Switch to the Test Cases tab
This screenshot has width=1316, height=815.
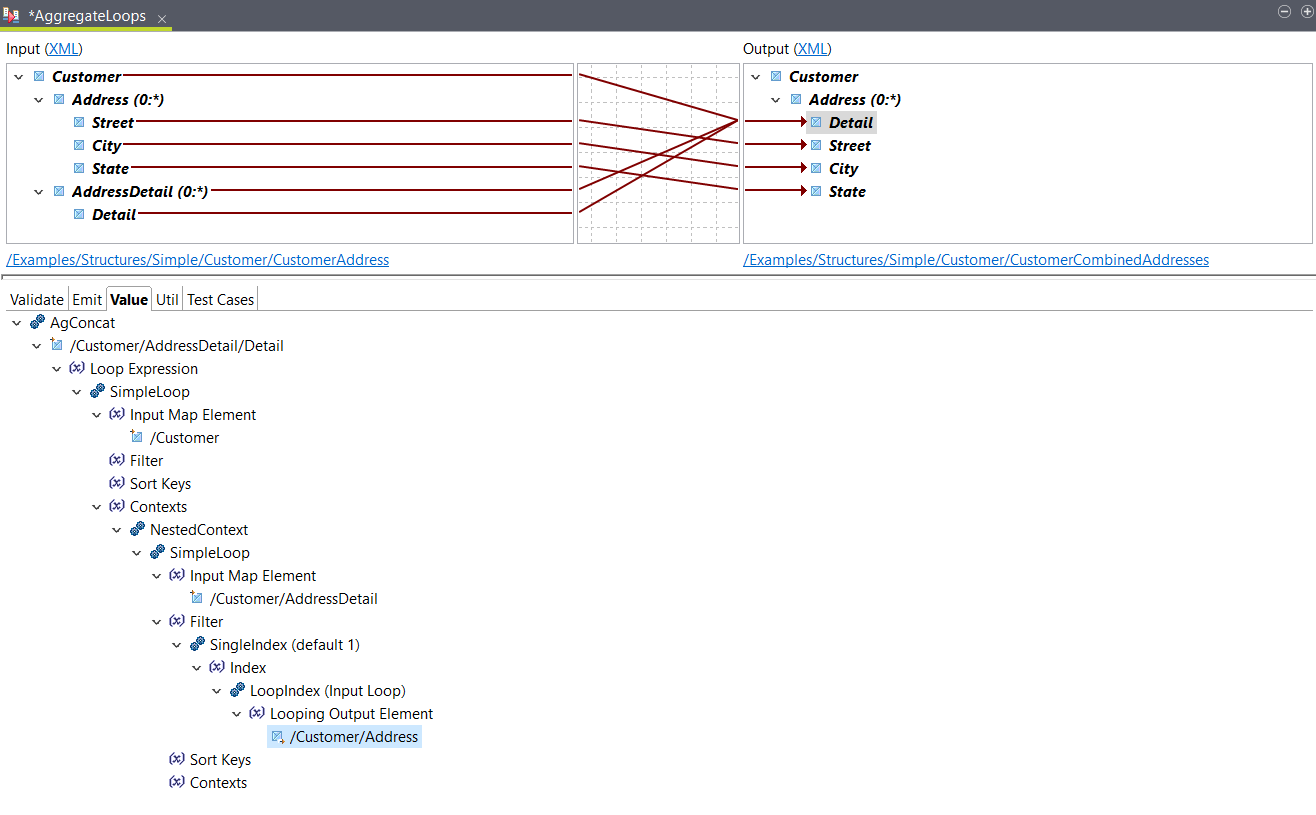220,299
